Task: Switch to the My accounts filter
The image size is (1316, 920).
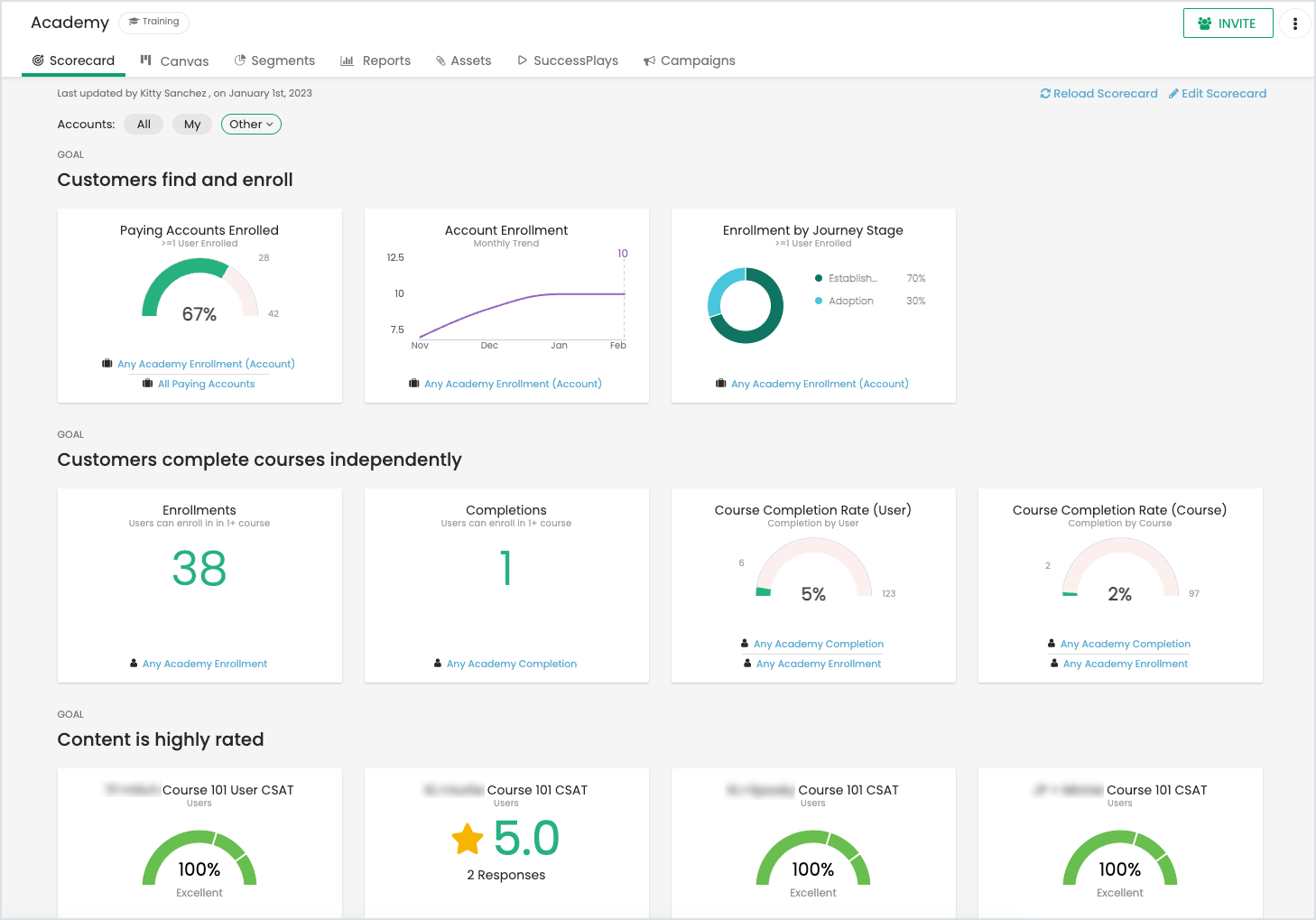Action: 191,124
